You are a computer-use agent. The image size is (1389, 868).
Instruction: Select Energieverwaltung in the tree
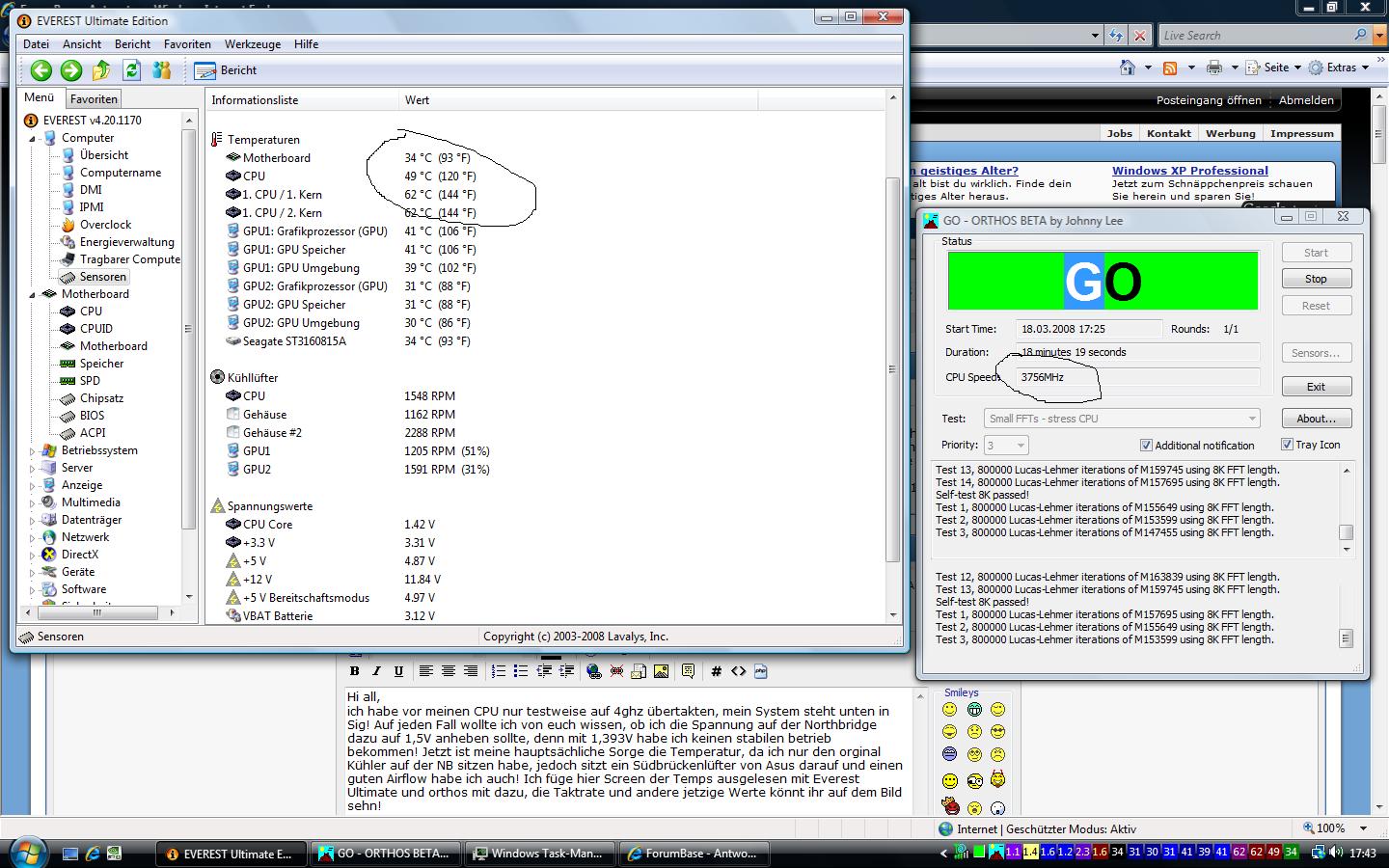click(x=127, y=242)
